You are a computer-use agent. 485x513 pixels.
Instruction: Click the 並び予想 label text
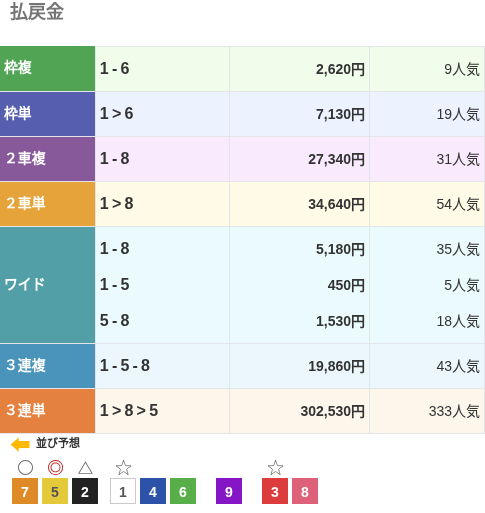click(58, 443)
